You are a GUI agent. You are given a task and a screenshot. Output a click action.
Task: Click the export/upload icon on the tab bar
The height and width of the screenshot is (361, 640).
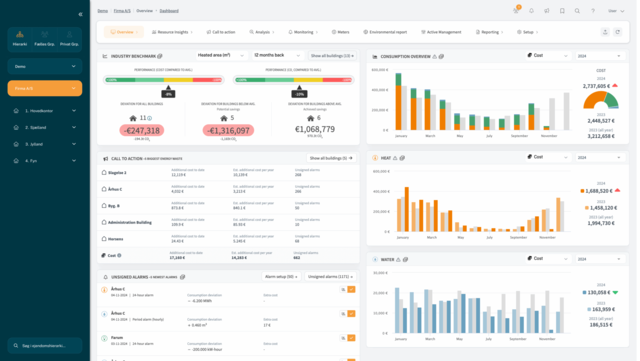[605, 32]
